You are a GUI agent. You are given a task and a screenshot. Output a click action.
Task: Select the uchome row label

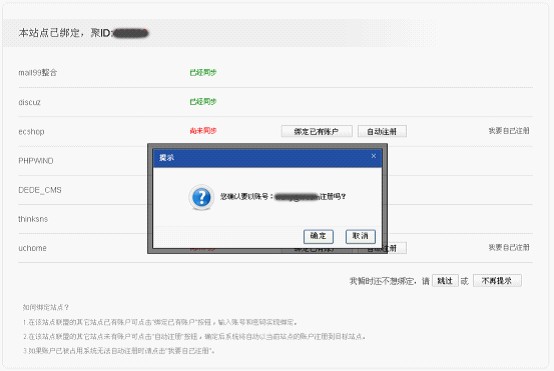coord(32,248)
